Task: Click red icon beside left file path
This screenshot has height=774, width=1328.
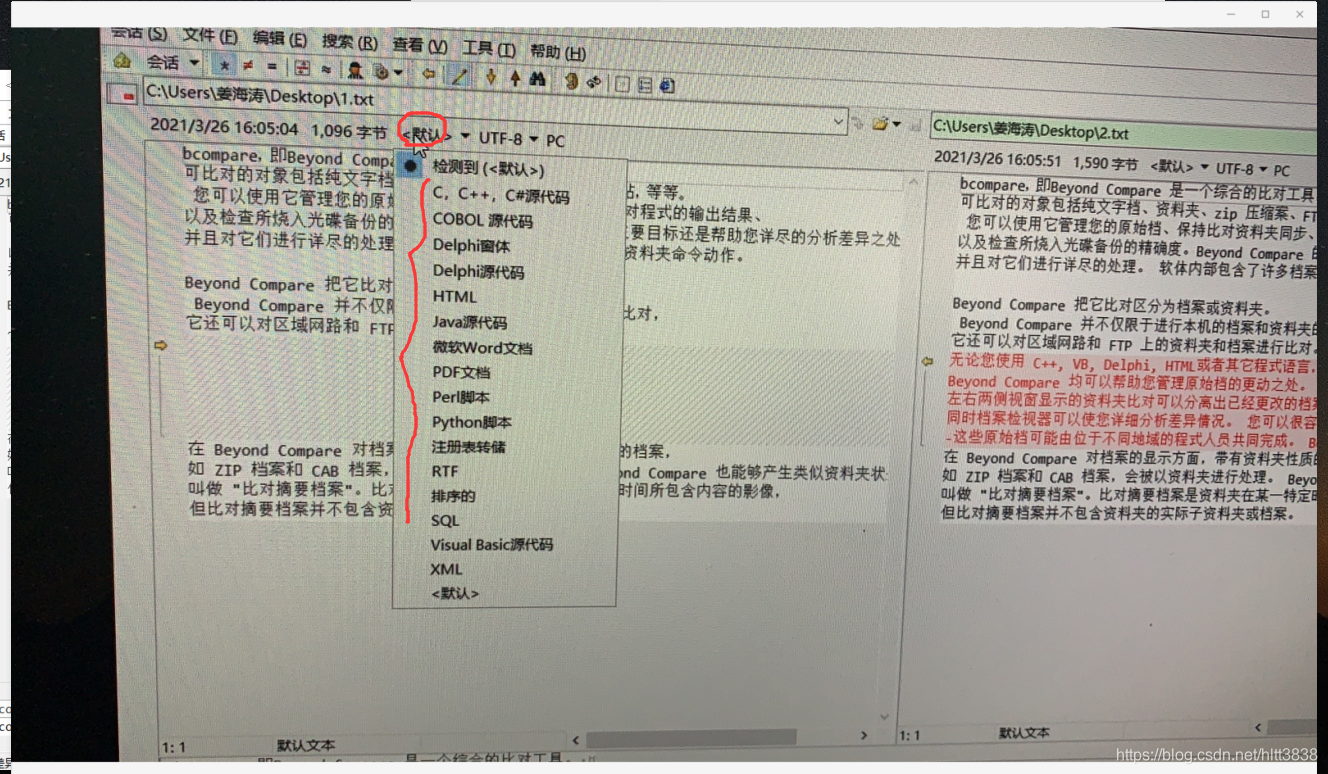Action: point(123,94)
